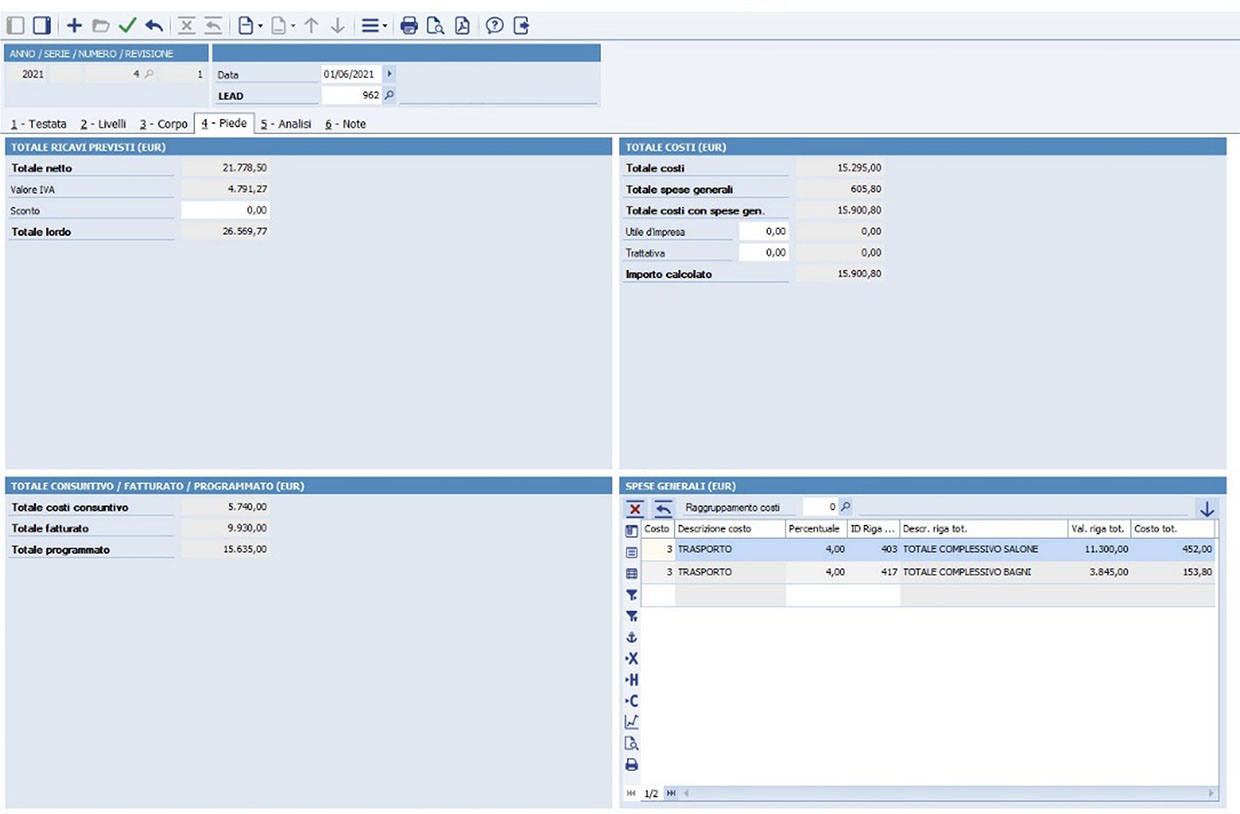This screenshot has height=814, width=1240.
Task: Go to first page in grid pager
Action: (631, 793)
